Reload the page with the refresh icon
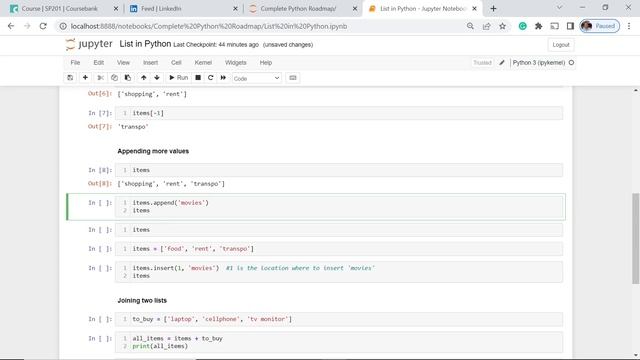640x360 pixels. (x=43, y=26)
